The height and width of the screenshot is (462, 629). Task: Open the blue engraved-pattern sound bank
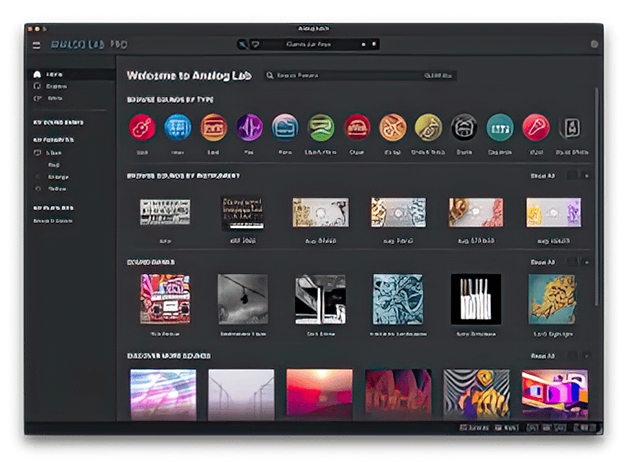tap(398, 299)
